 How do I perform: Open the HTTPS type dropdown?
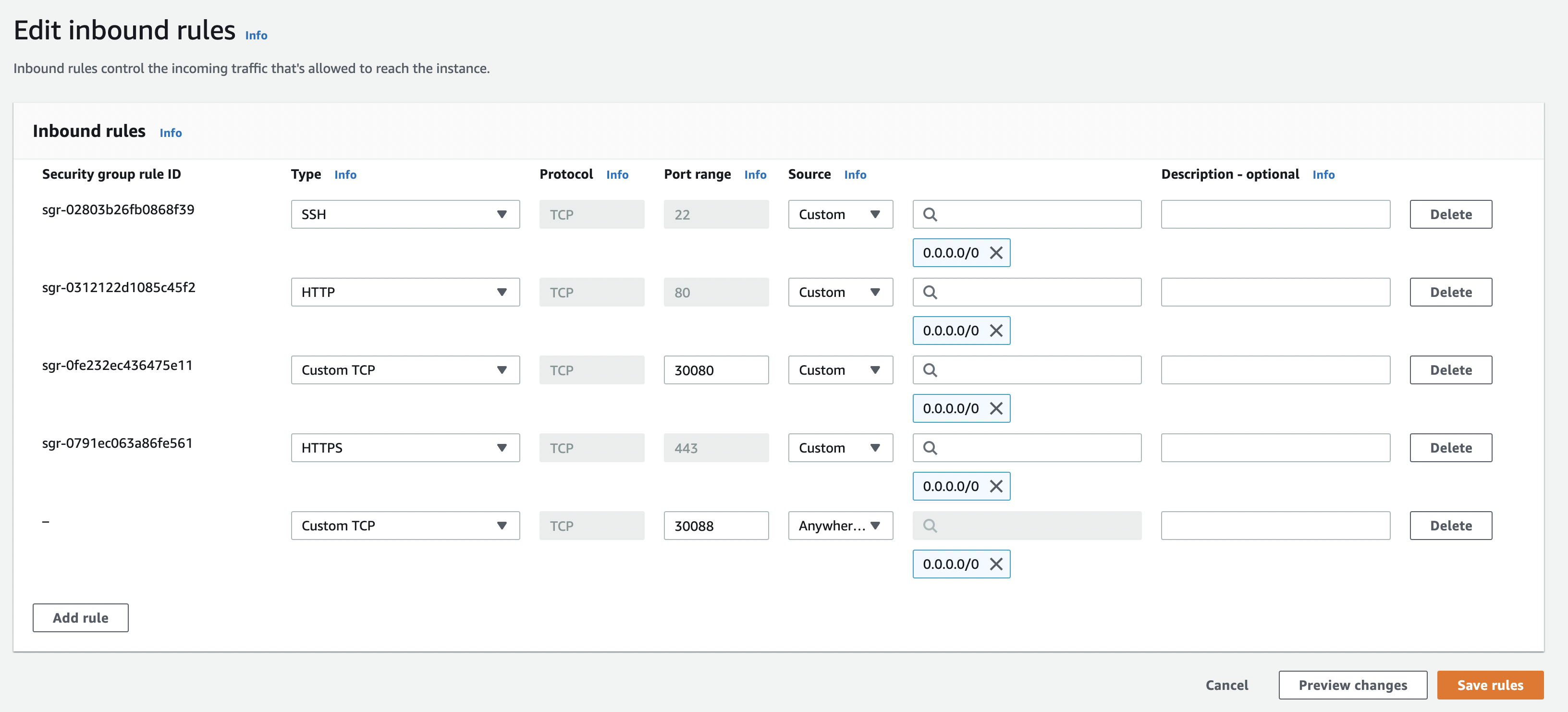click(x=405, y=448)
